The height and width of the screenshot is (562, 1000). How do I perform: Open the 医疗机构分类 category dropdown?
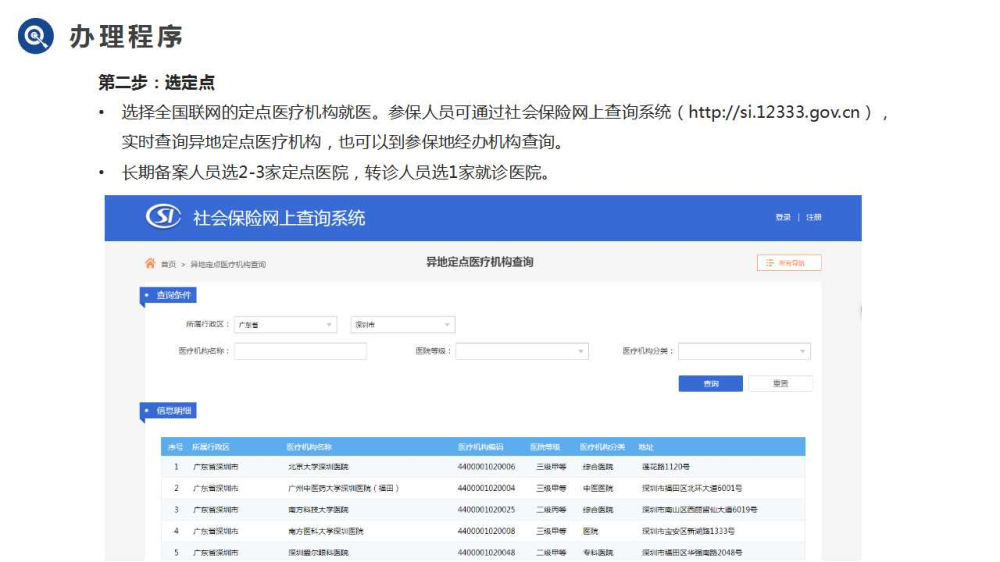pos(743,352)
